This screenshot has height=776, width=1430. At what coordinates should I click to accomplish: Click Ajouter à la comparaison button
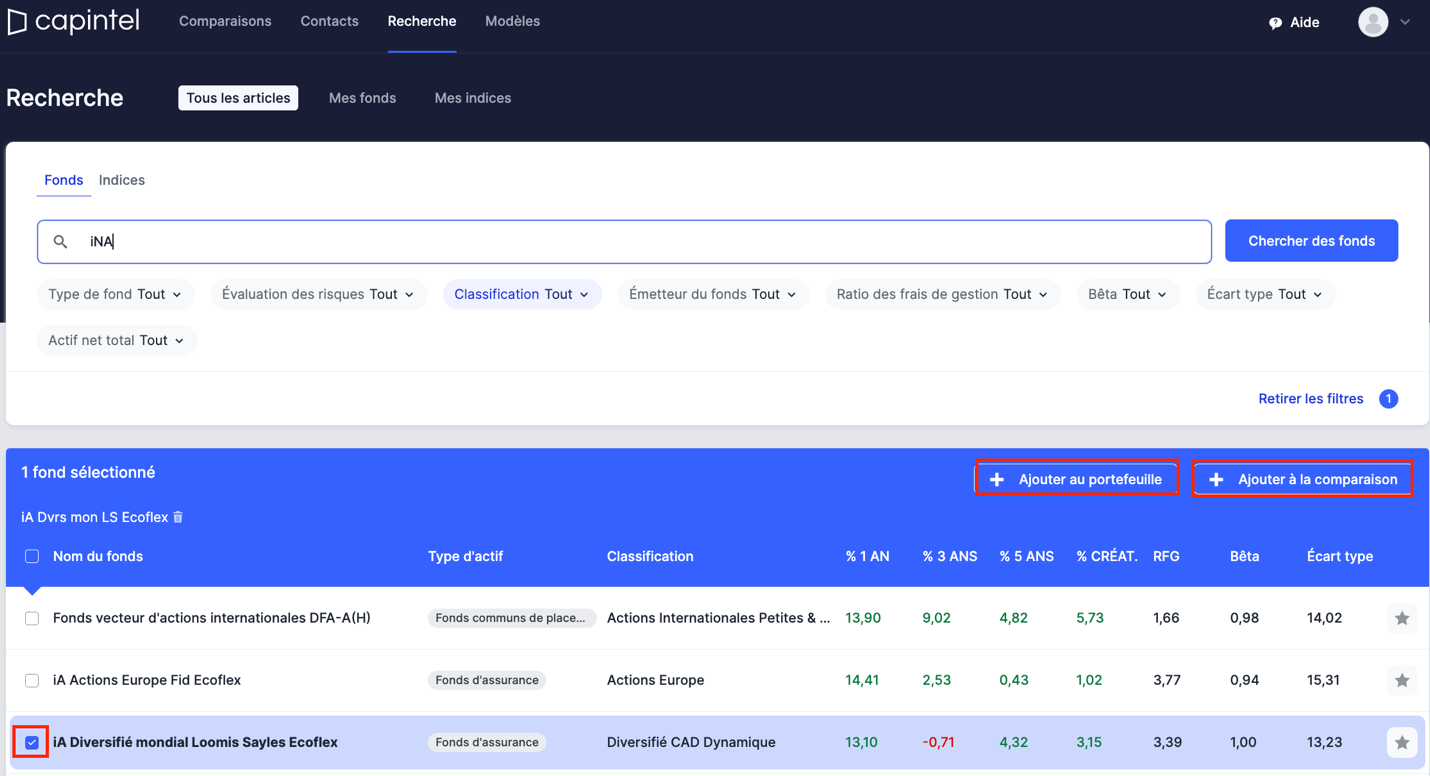[1303, 479]
